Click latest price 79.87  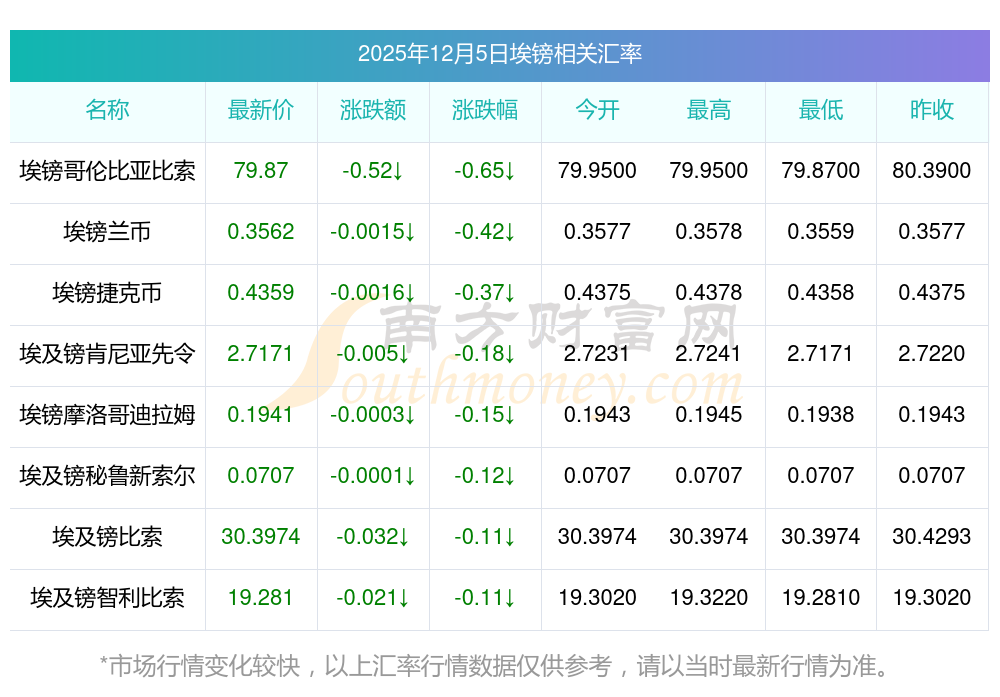pyautogui.click(x=261, y=171)
